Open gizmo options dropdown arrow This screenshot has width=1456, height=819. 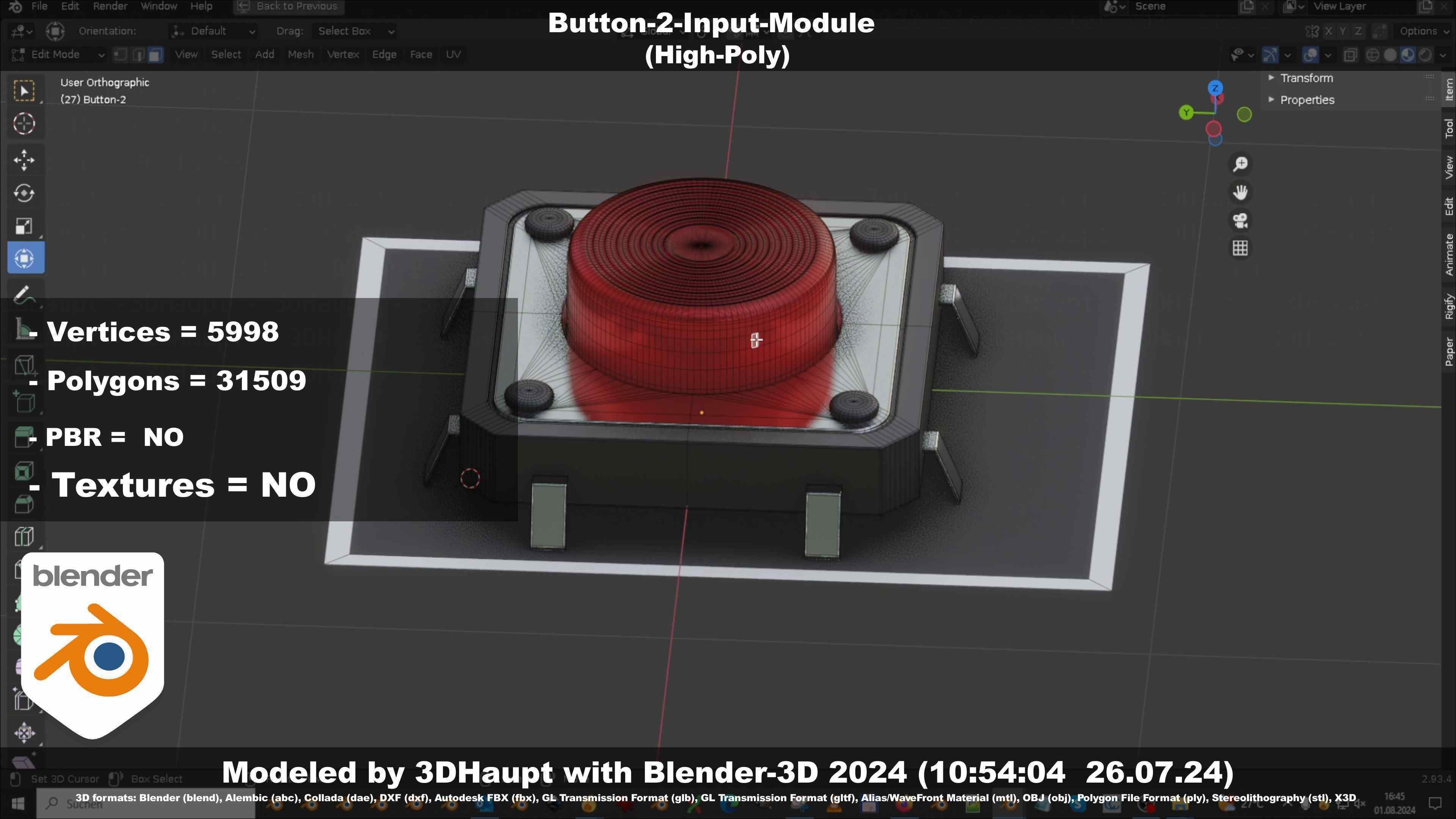pos(1288,55)
